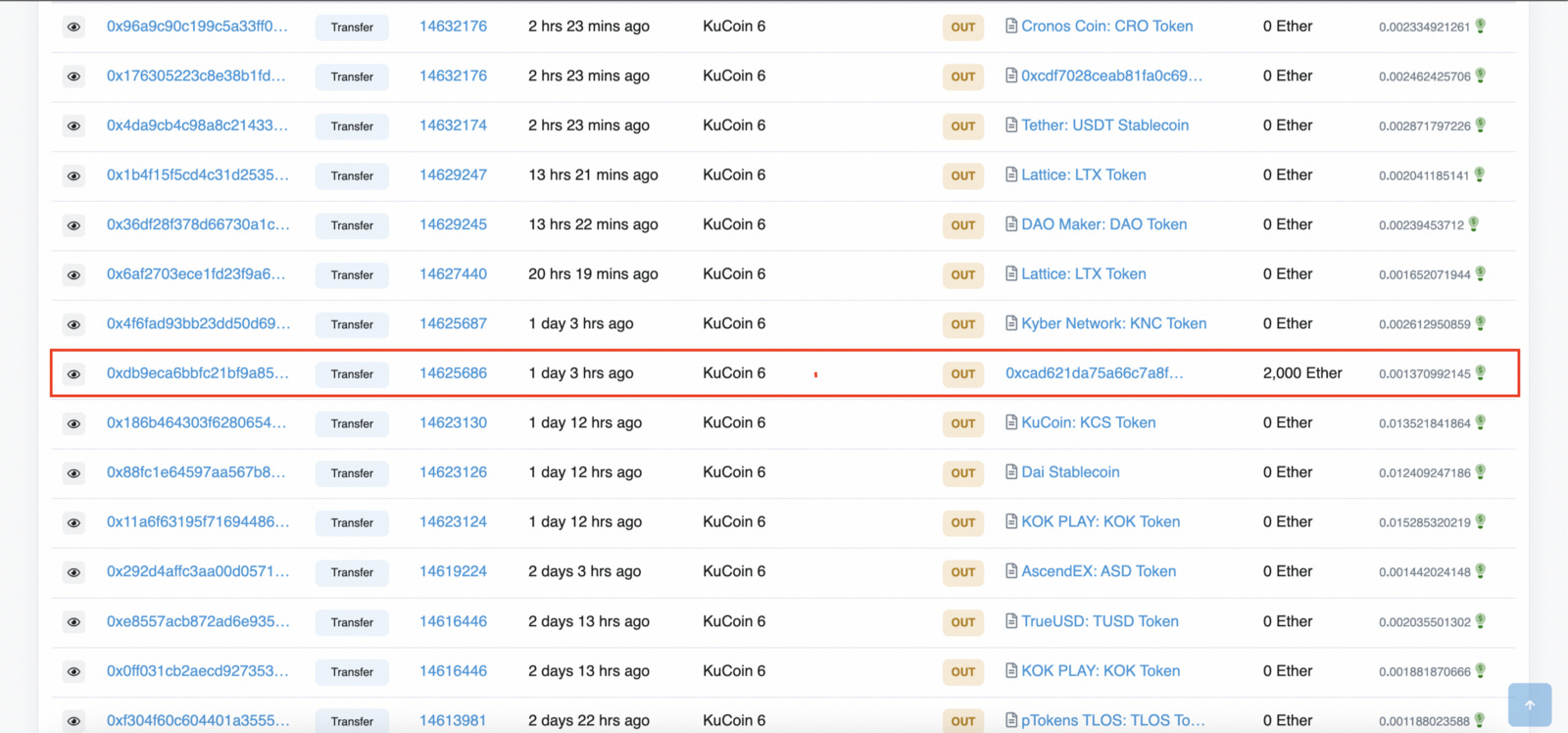The width and height of the screenshot is (1568, 733).
Task: Click '2 days 22 hrs ago' age cell
Action: coord(589,720)
